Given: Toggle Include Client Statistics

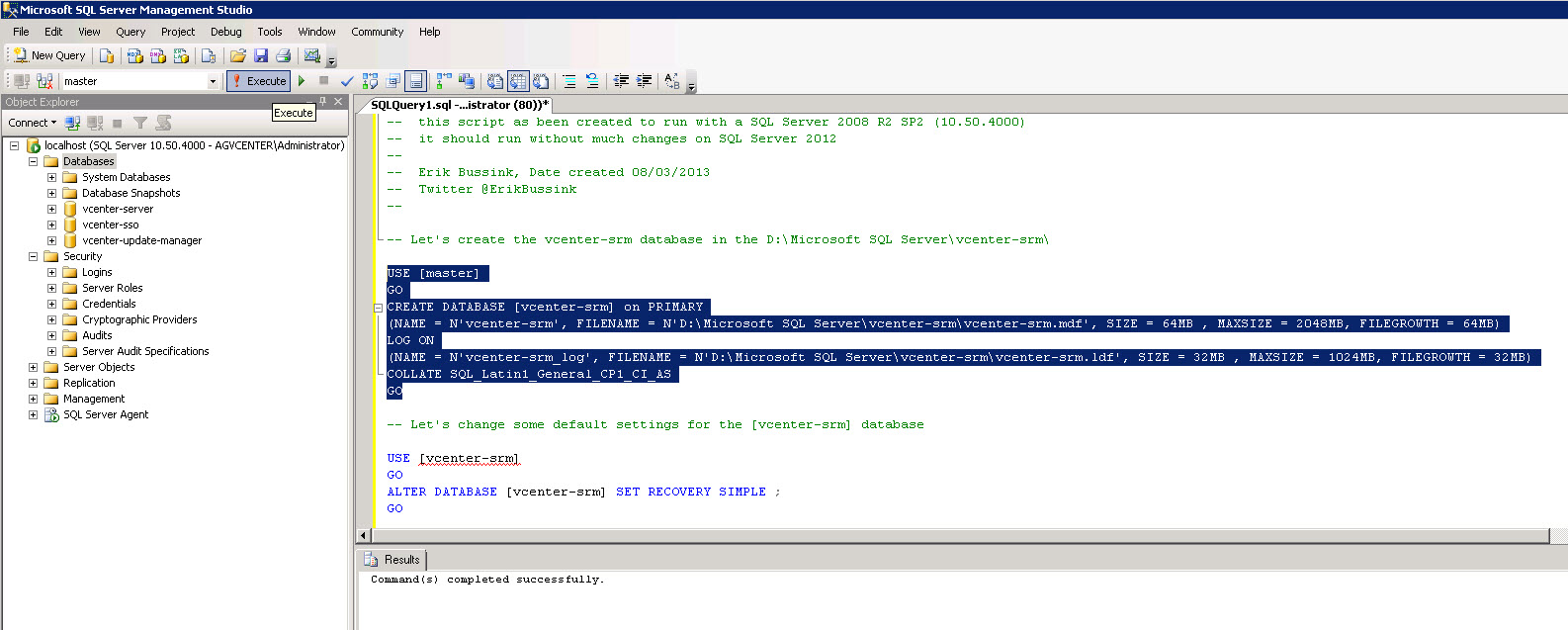Looking at the screenshot, I should point(467,81).
